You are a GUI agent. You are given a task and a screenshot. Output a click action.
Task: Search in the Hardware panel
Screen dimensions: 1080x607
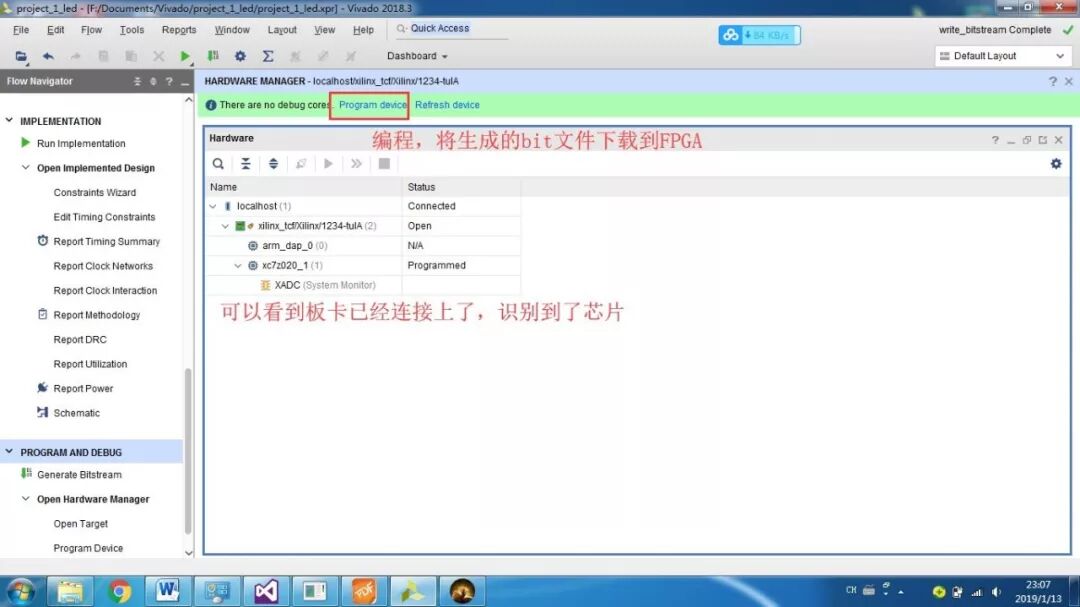[x=218, y=163]
